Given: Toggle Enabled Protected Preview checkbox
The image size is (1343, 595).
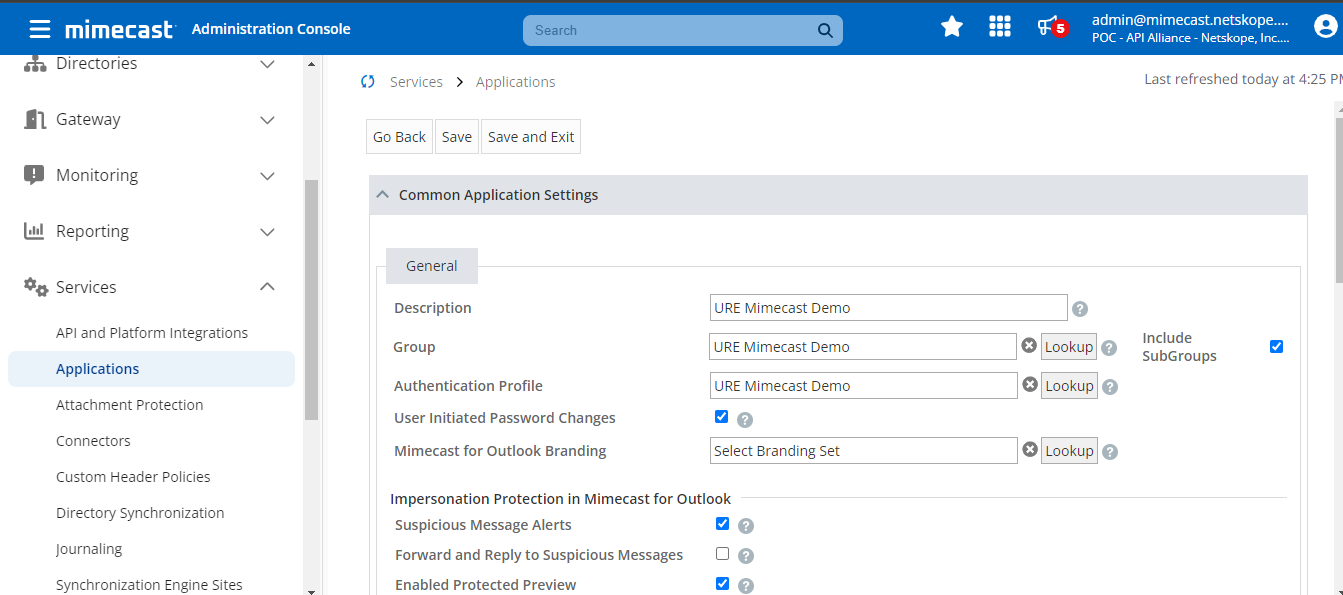Looking at the screenshot, I should pyautogui.click(x=722, y=584).
